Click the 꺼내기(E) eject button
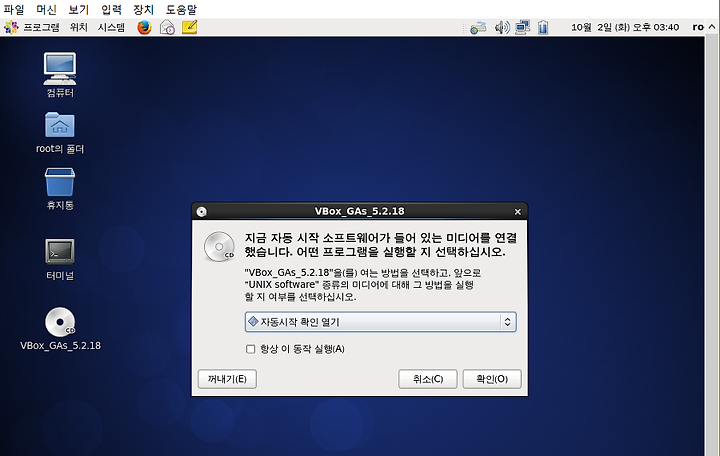This screenshot has height=456, width=720. point(227,379)
